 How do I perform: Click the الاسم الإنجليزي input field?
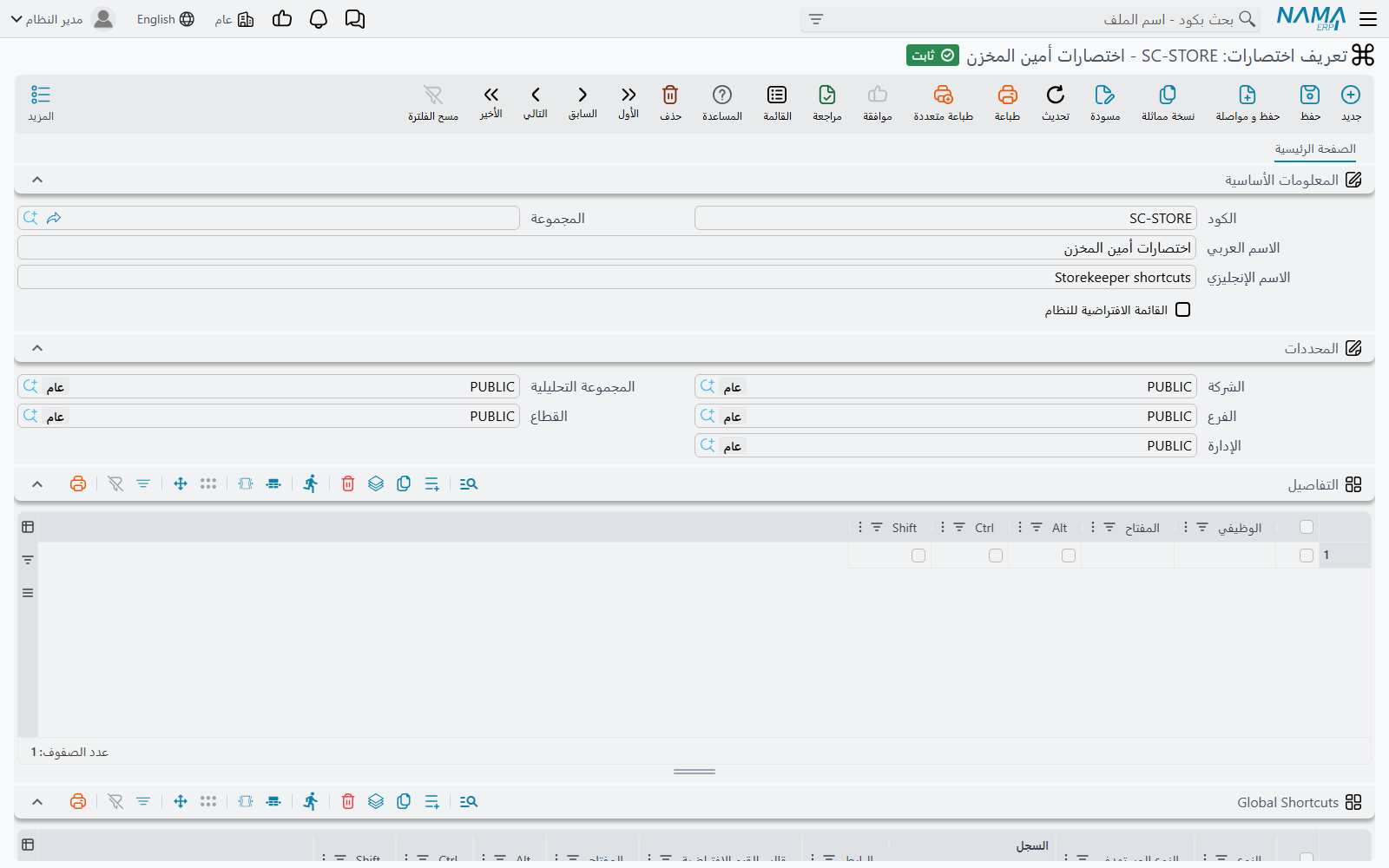(607, 278)
